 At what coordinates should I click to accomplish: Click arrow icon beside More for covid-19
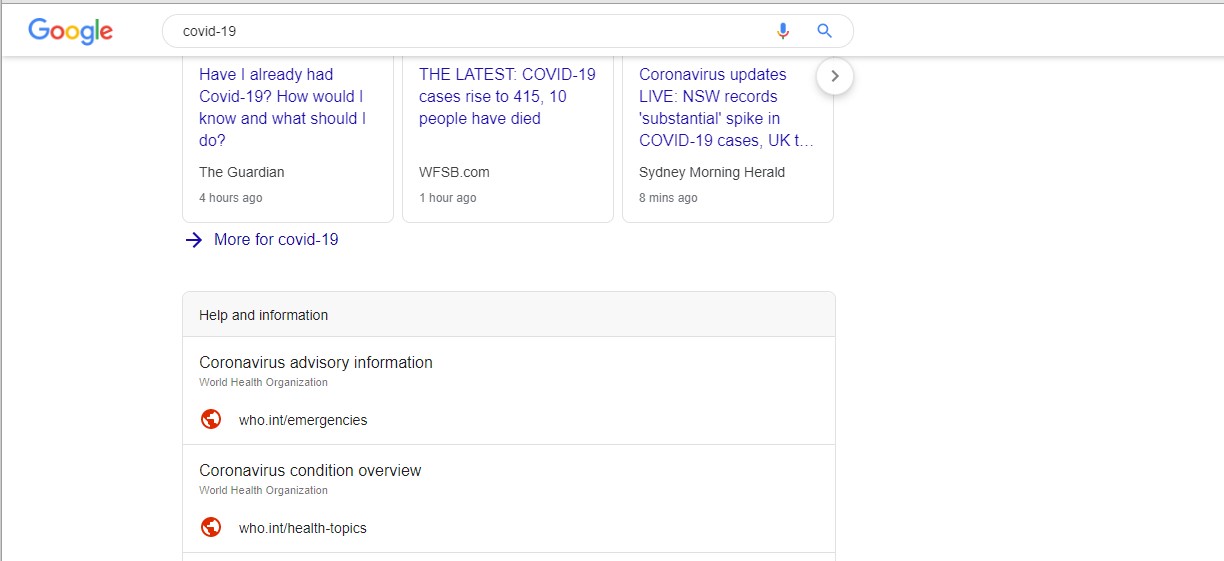[x=194, y=240]
